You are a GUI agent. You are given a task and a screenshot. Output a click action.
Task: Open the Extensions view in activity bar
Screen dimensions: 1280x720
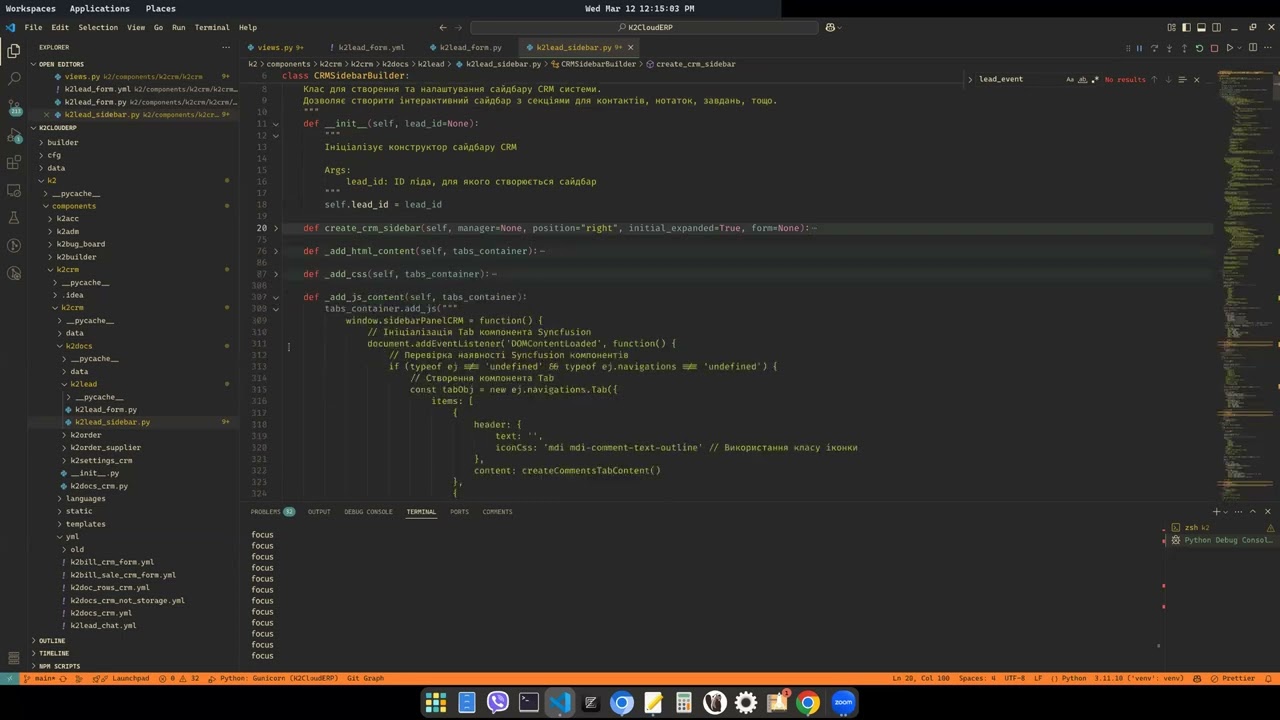click(x=14, y=162)
